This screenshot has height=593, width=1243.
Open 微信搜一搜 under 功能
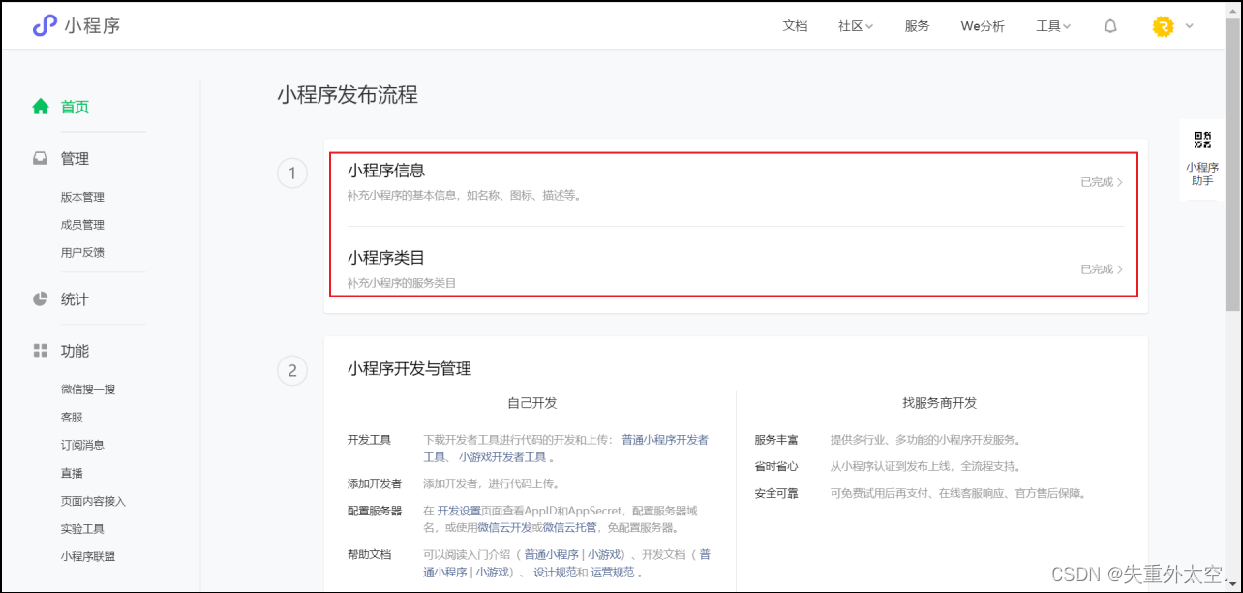[89, 389]
